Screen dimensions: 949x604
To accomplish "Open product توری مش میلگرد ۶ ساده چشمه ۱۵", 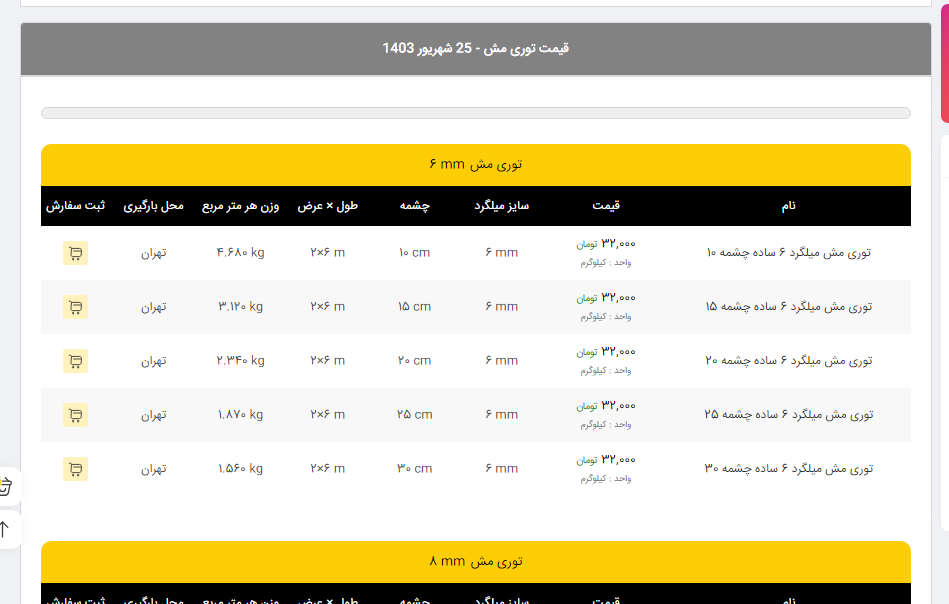I will pyautogui.click(x=788, y=307).
